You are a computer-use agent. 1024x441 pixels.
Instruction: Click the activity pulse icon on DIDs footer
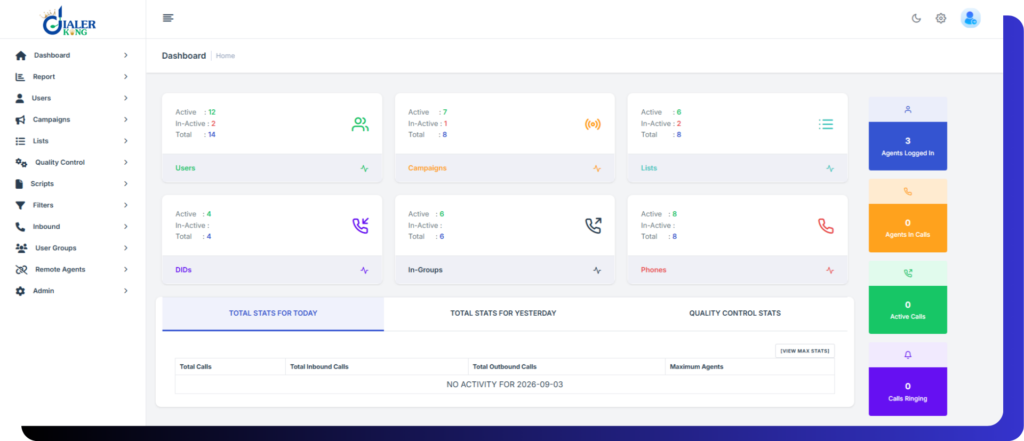pos(364,270)
